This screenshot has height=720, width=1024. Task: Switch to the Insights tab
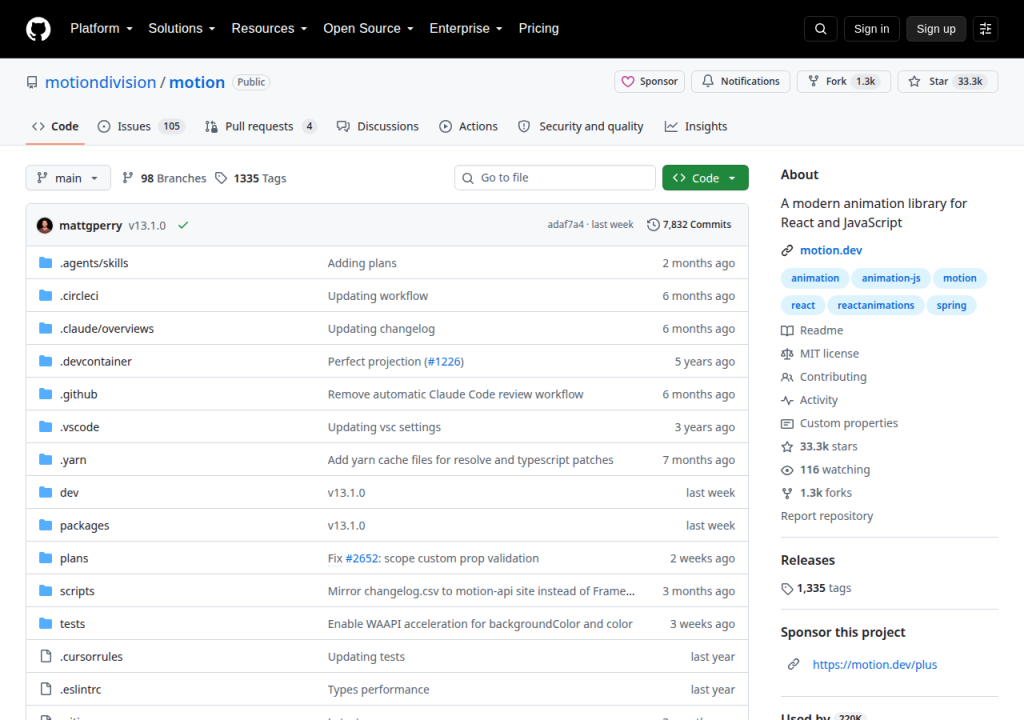pyautogui.click(x=696, y=126)
